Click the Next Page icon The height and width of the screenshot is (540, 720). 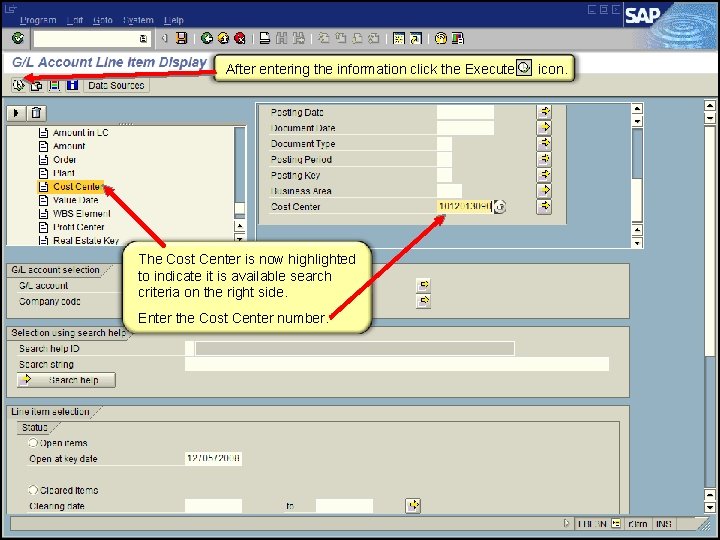(357, 38)
